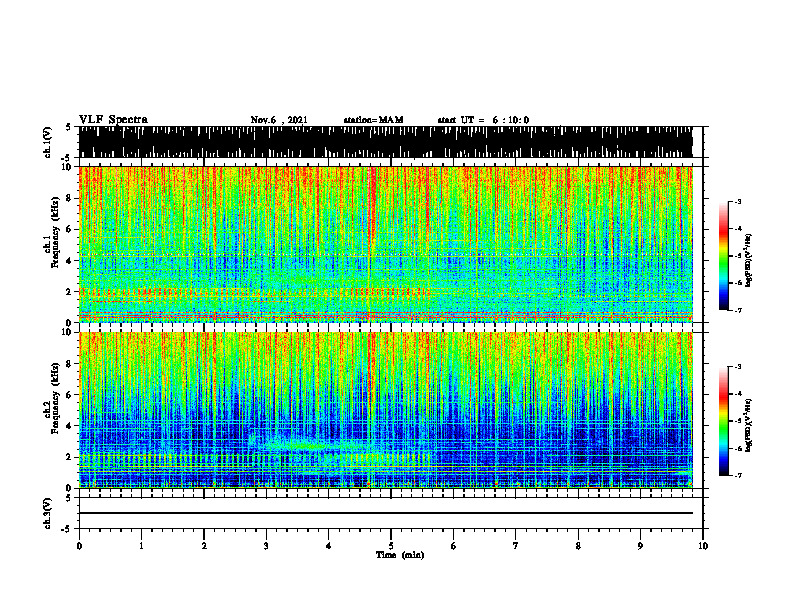Click the ch.2 colorbar "log(PSD)" label
This screenshot has width=792, height=612.
point(749,425)
